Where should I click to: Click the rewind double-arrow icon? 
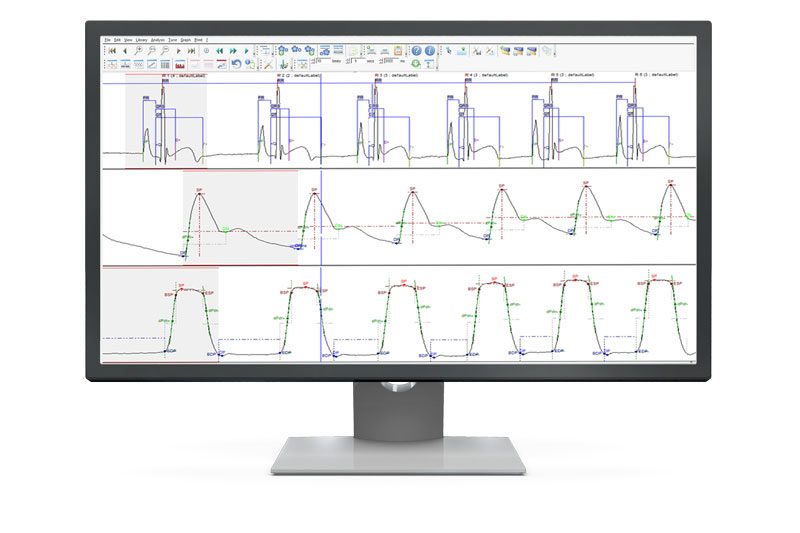(220, 50)
